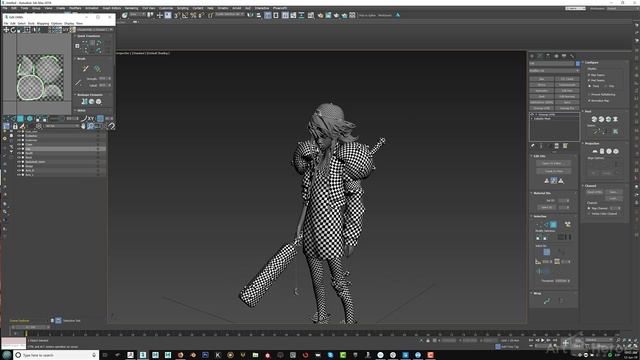Viewport: 640px width, 360px height.
Task: Click the Load button in Channel rollout
Action: click(614, 198)
